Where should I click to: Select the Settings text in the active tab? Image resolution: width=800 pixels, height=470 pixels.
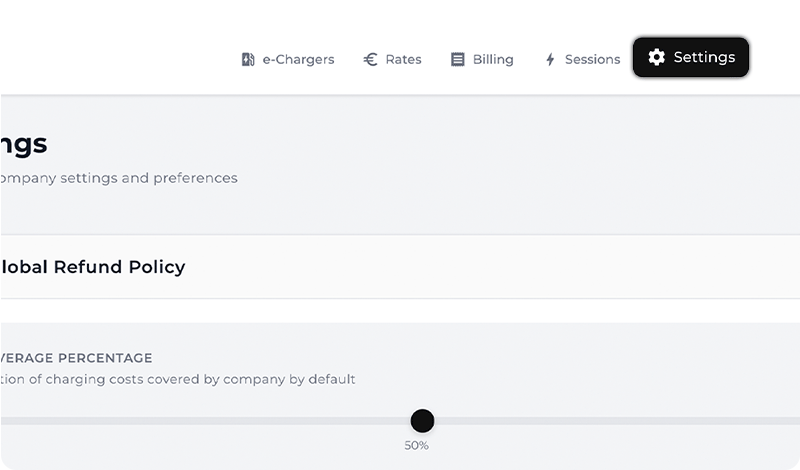coord(704,57)
